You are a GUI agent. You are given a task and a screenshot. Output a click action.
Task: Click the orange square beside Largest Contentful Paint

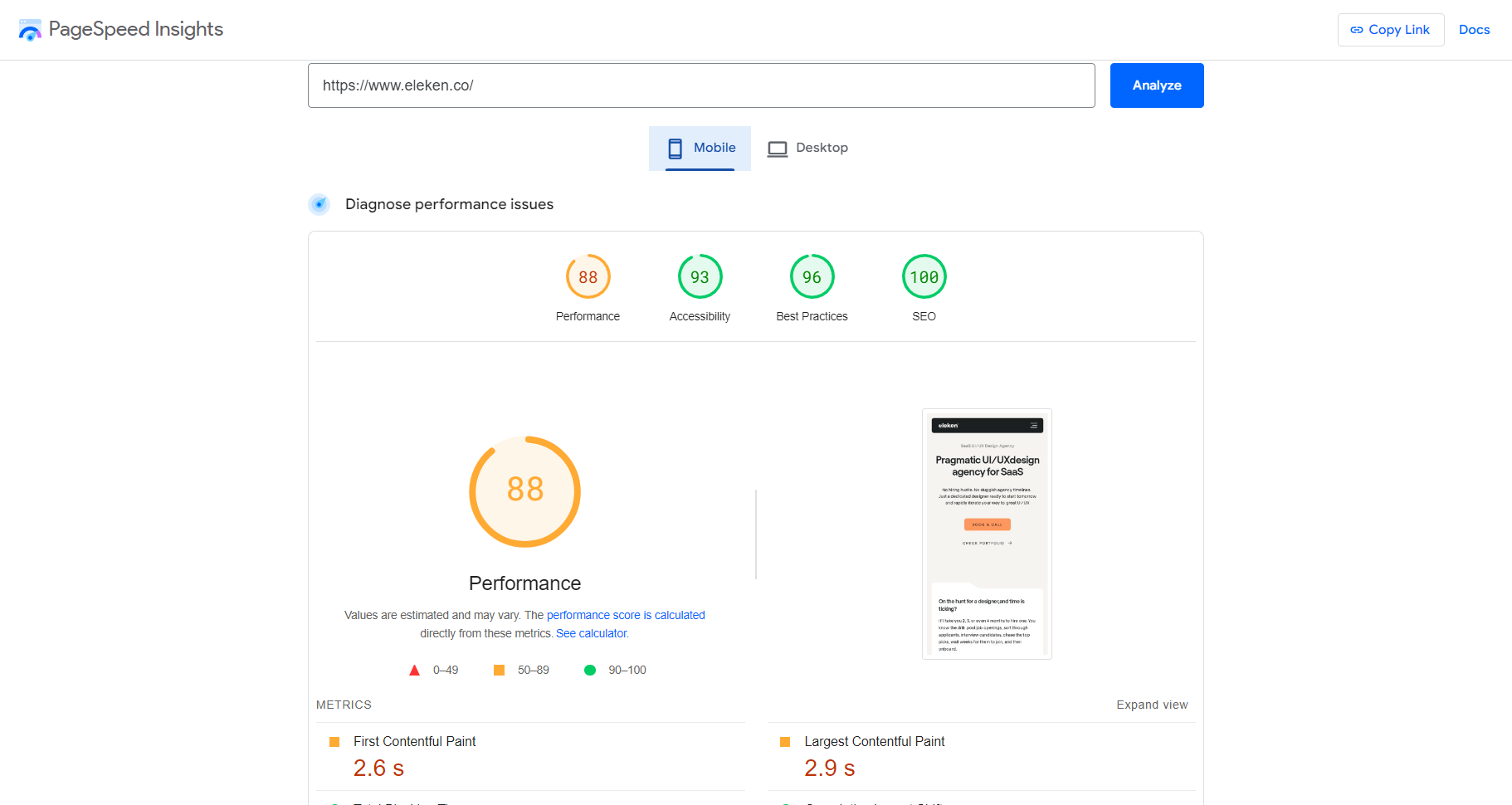click(x=785, y=742)
